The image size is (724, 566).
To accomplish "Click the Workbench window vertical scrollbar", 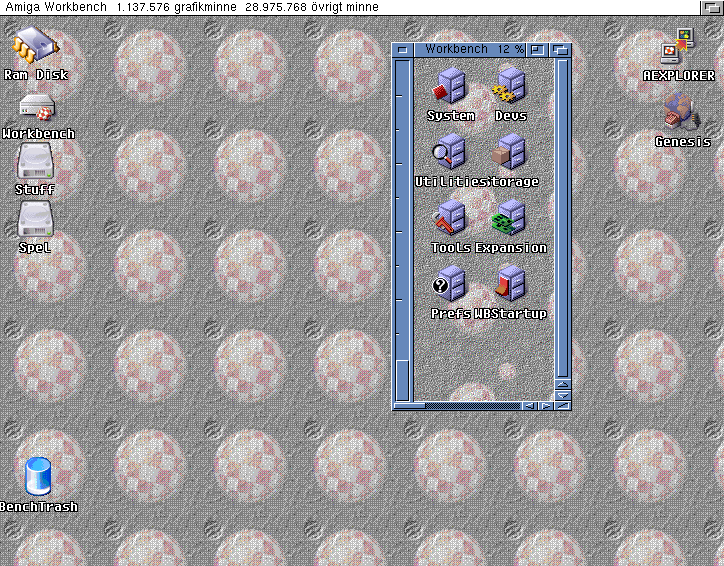I will tap(562, 218).
